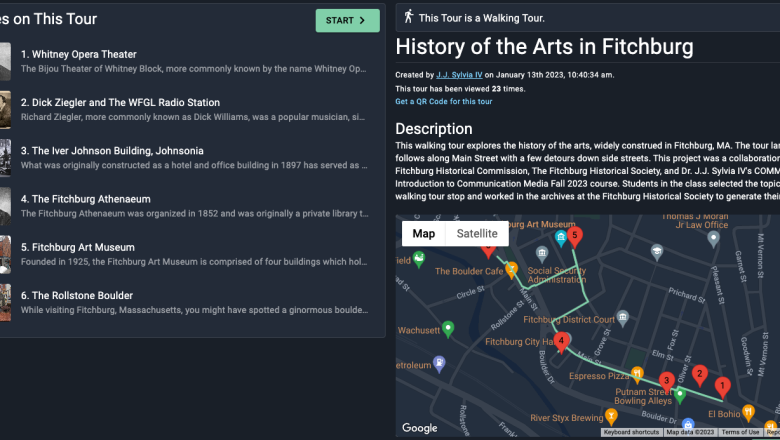Image resolution: width=780 pixels, height=440 pixels.
Task: Click the Wachusett green location pin
Action: pos(448,329)
